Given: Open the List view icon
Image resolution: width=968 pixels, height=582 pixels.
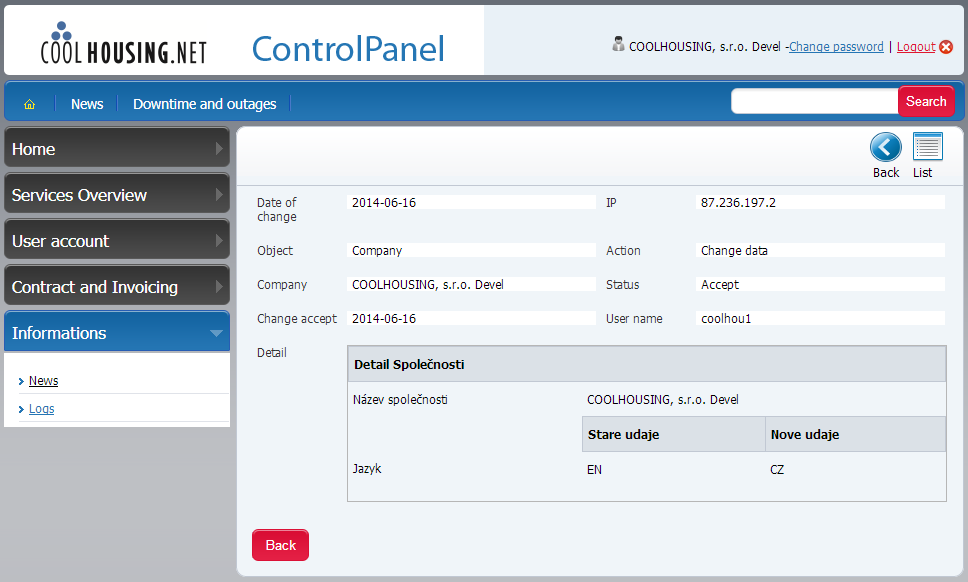Looking at the screenshot, I should pos(927,147).
